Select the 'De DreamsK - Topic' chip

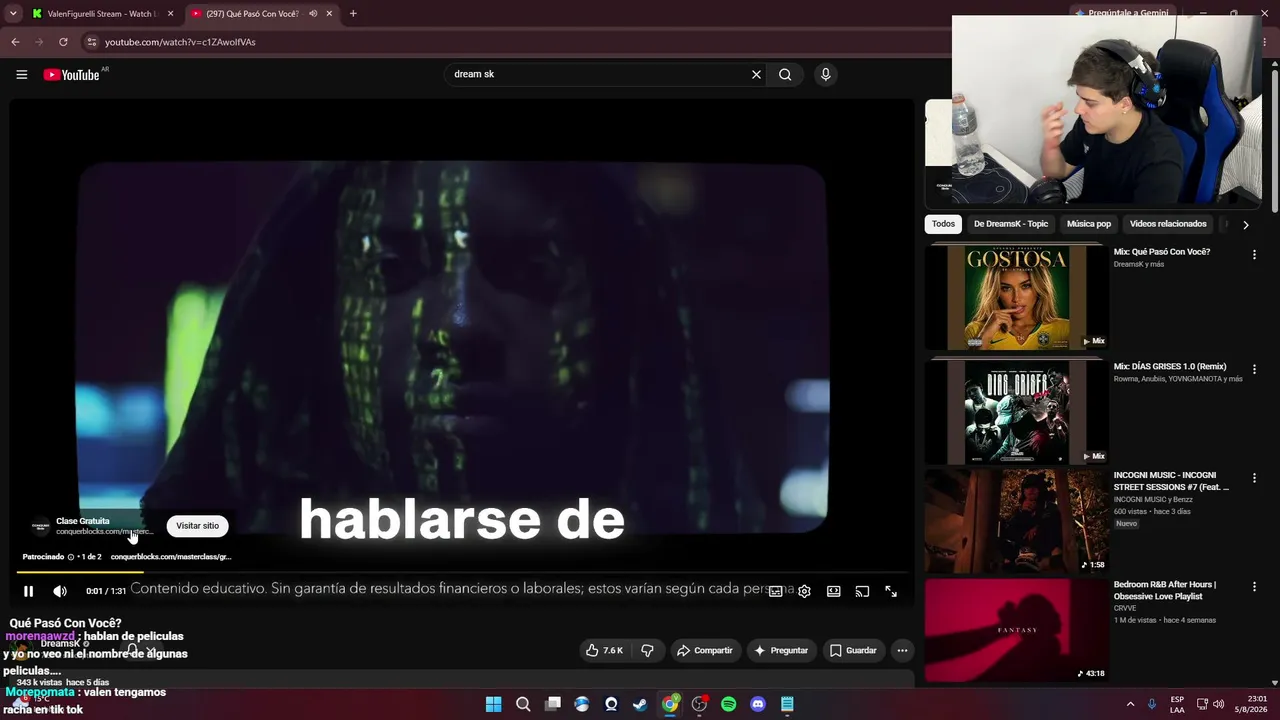pyautogui.click(x=1011, y=224)
